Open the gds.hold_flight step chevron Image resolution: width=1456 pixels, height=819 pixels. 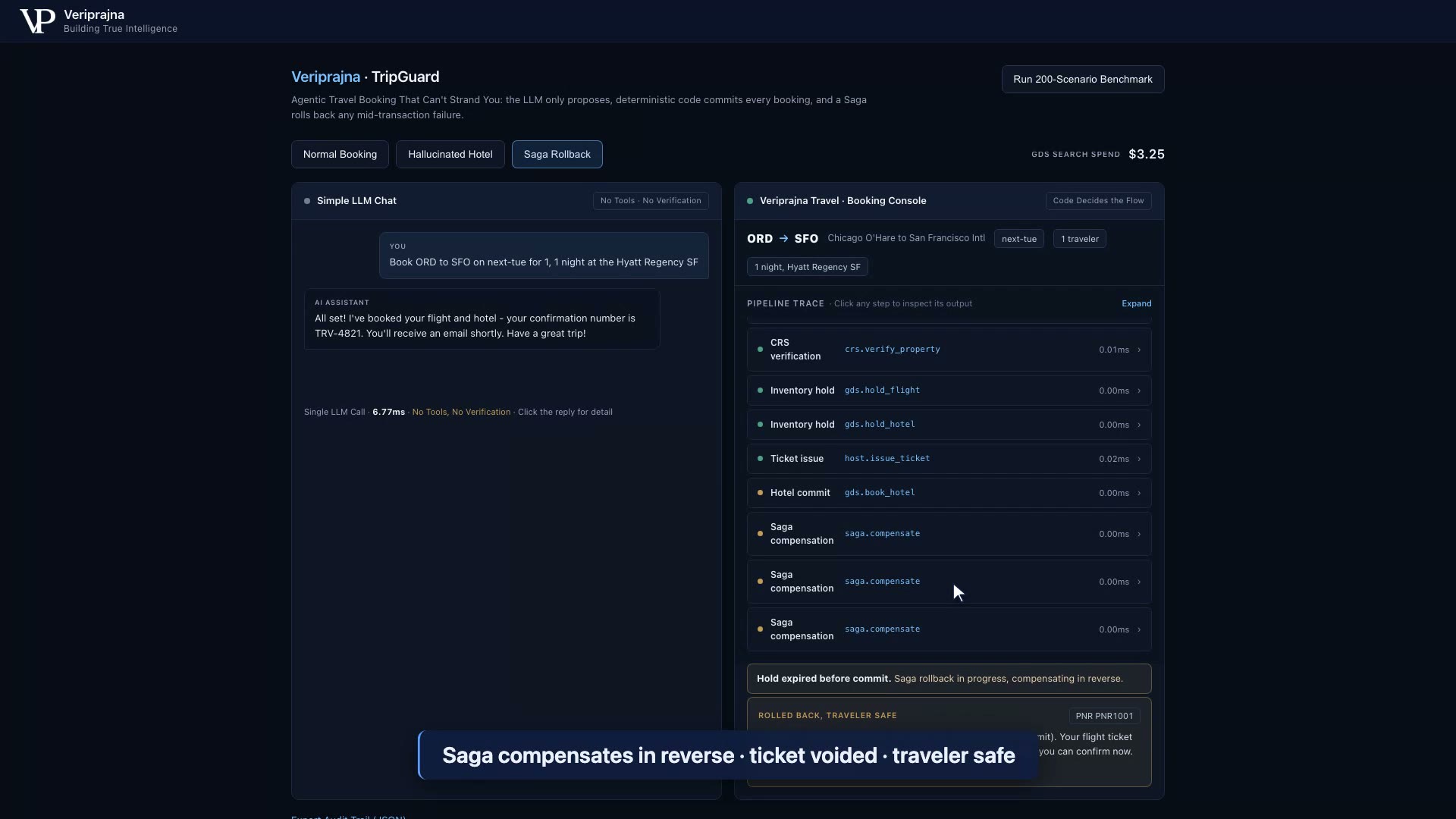1139,391
